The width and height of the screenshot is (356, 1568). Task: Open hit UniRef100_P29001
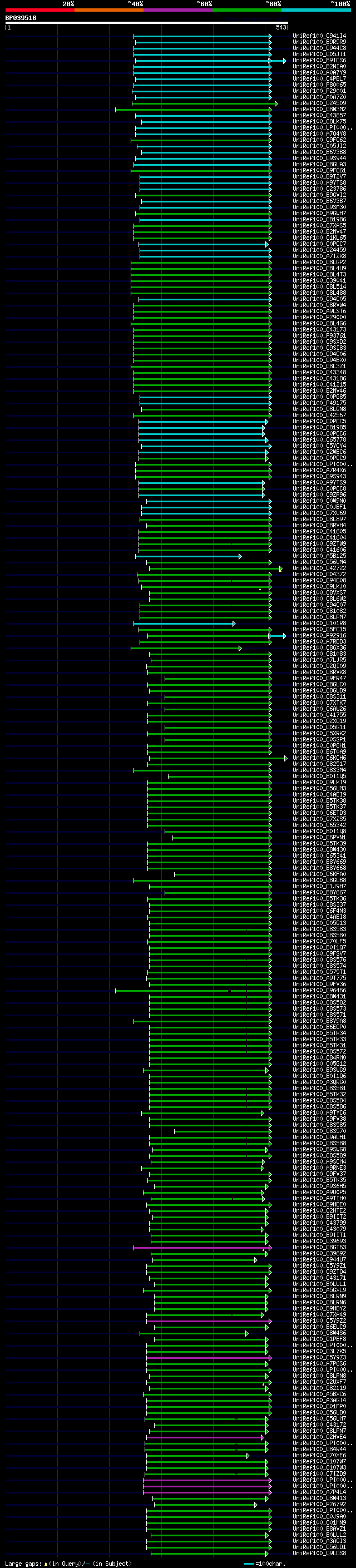click(319, 91)
